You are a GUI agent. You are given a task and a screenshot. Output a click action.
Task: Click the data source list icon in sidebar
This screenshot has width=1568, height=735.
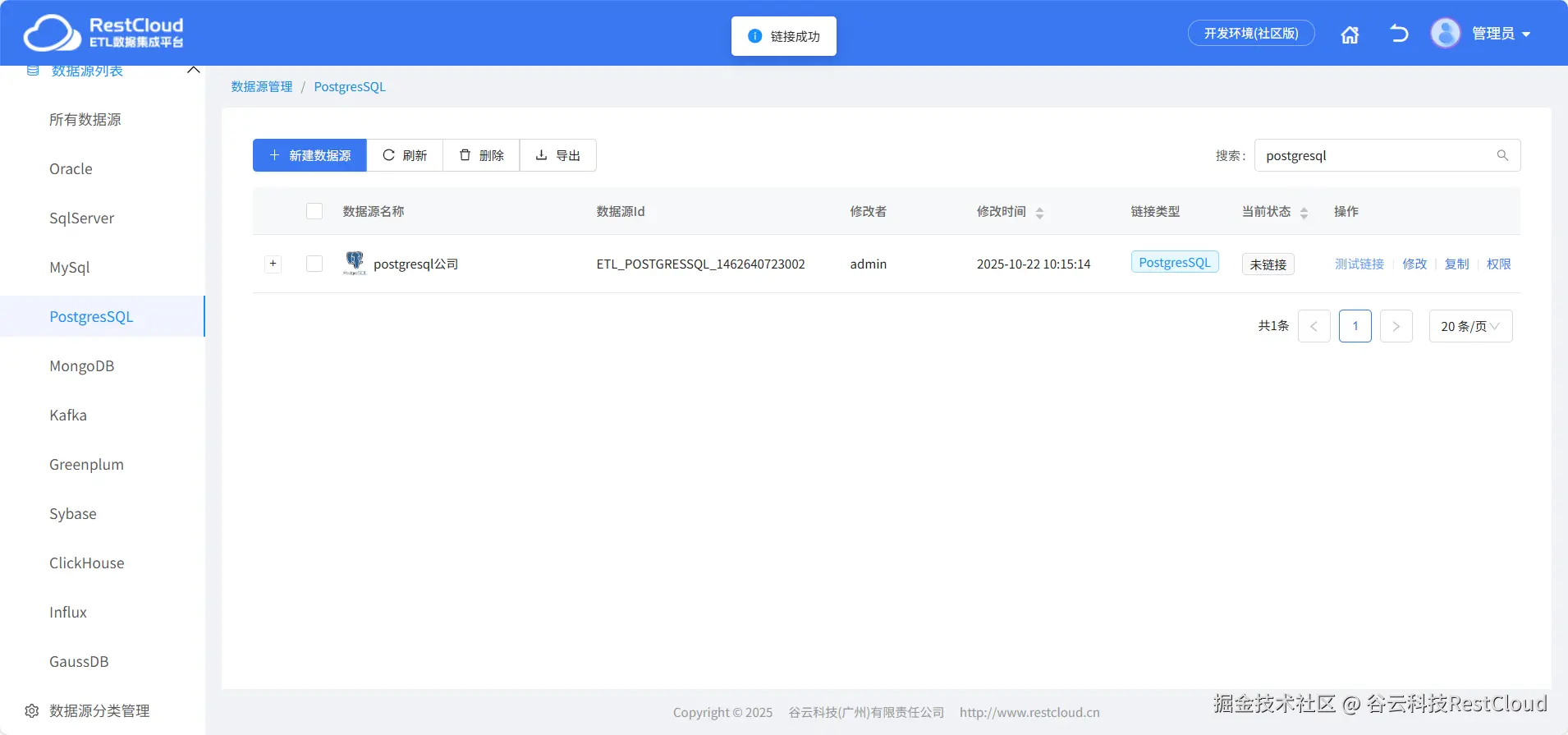[x=33, y=71]
